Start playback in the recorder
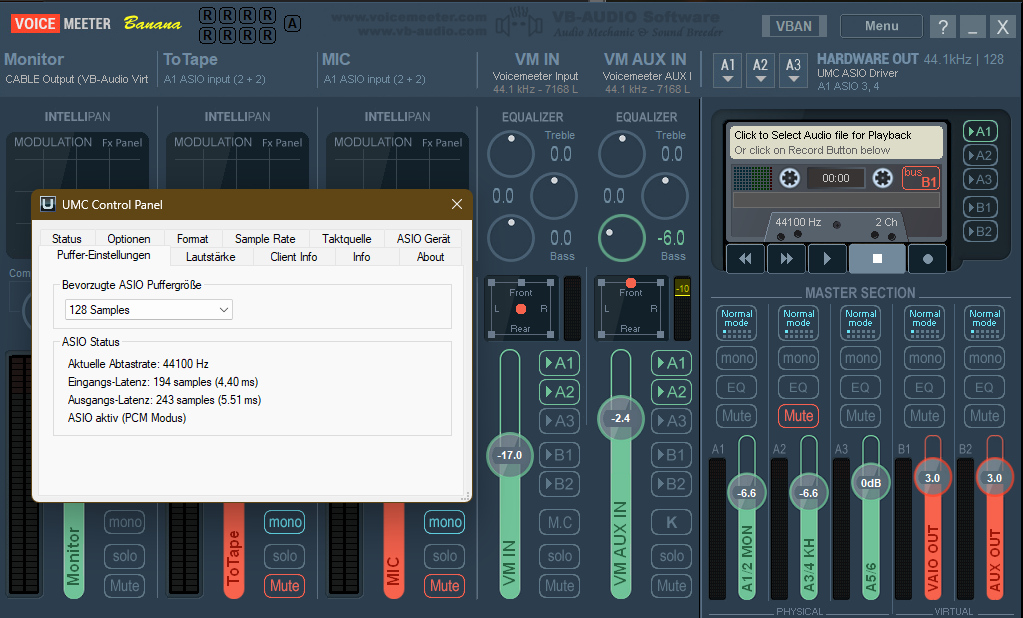Screen dimensions: 1023x618 827,258
